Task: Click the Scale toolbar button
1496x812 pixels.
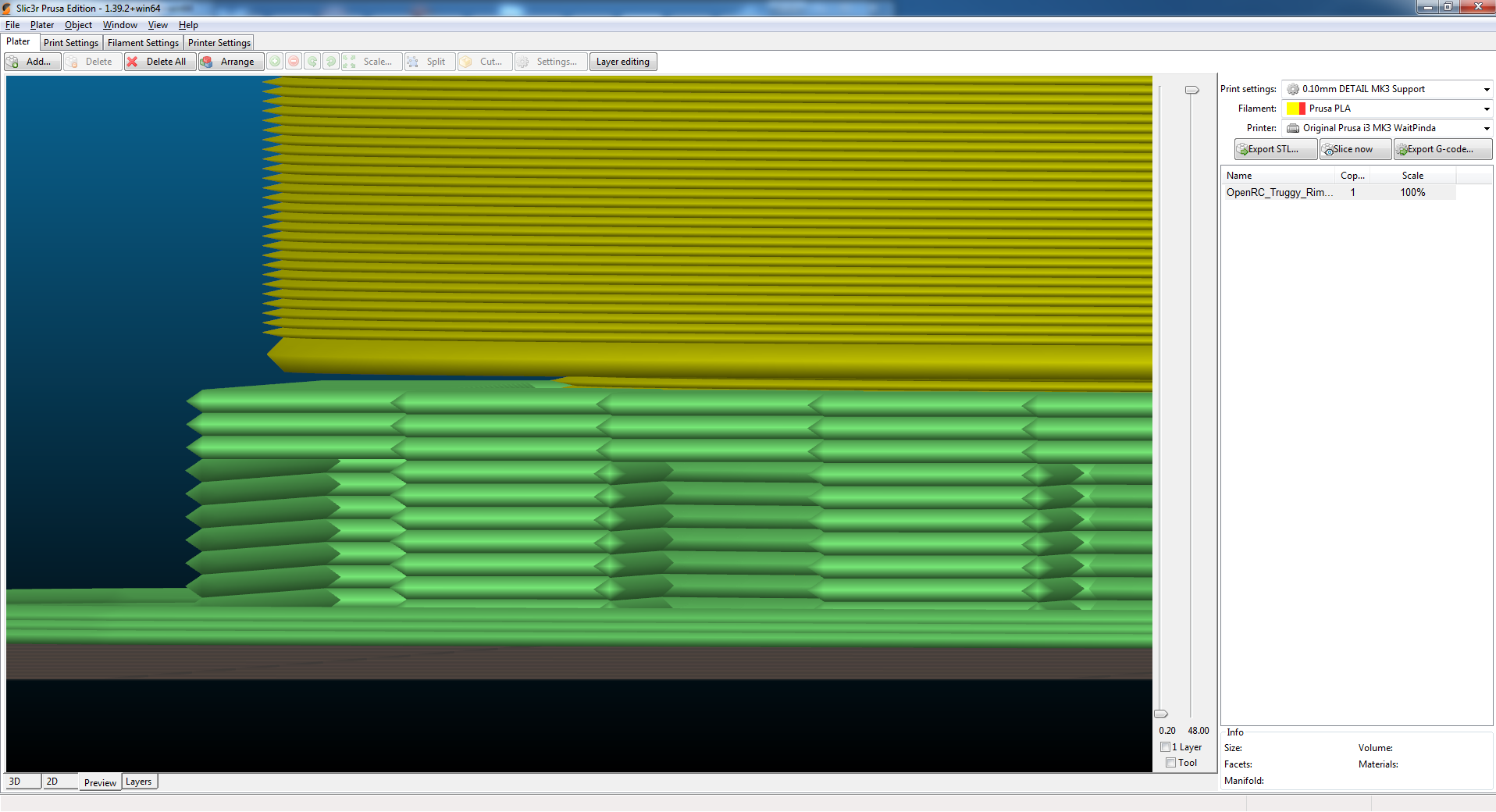Action: click(372, 62)
